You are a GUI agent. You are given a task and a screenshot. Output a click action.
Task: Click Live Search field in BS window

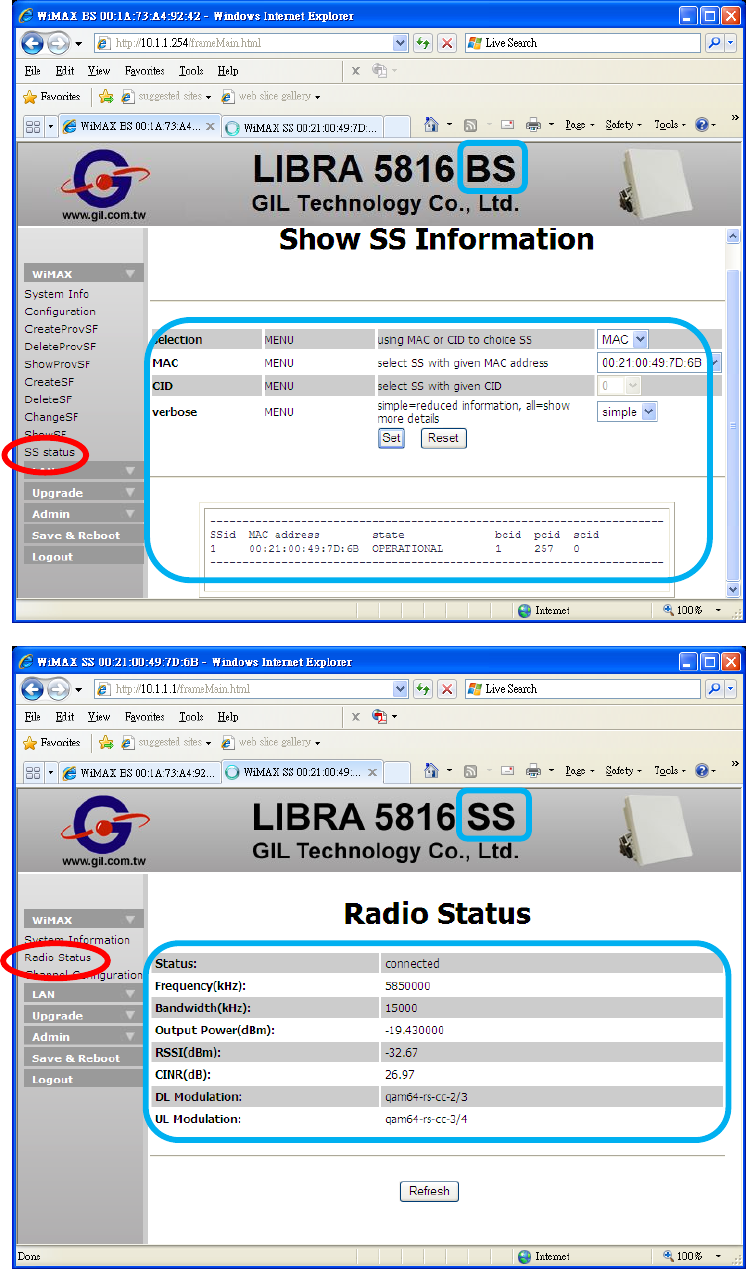click(x=584, y=43)
